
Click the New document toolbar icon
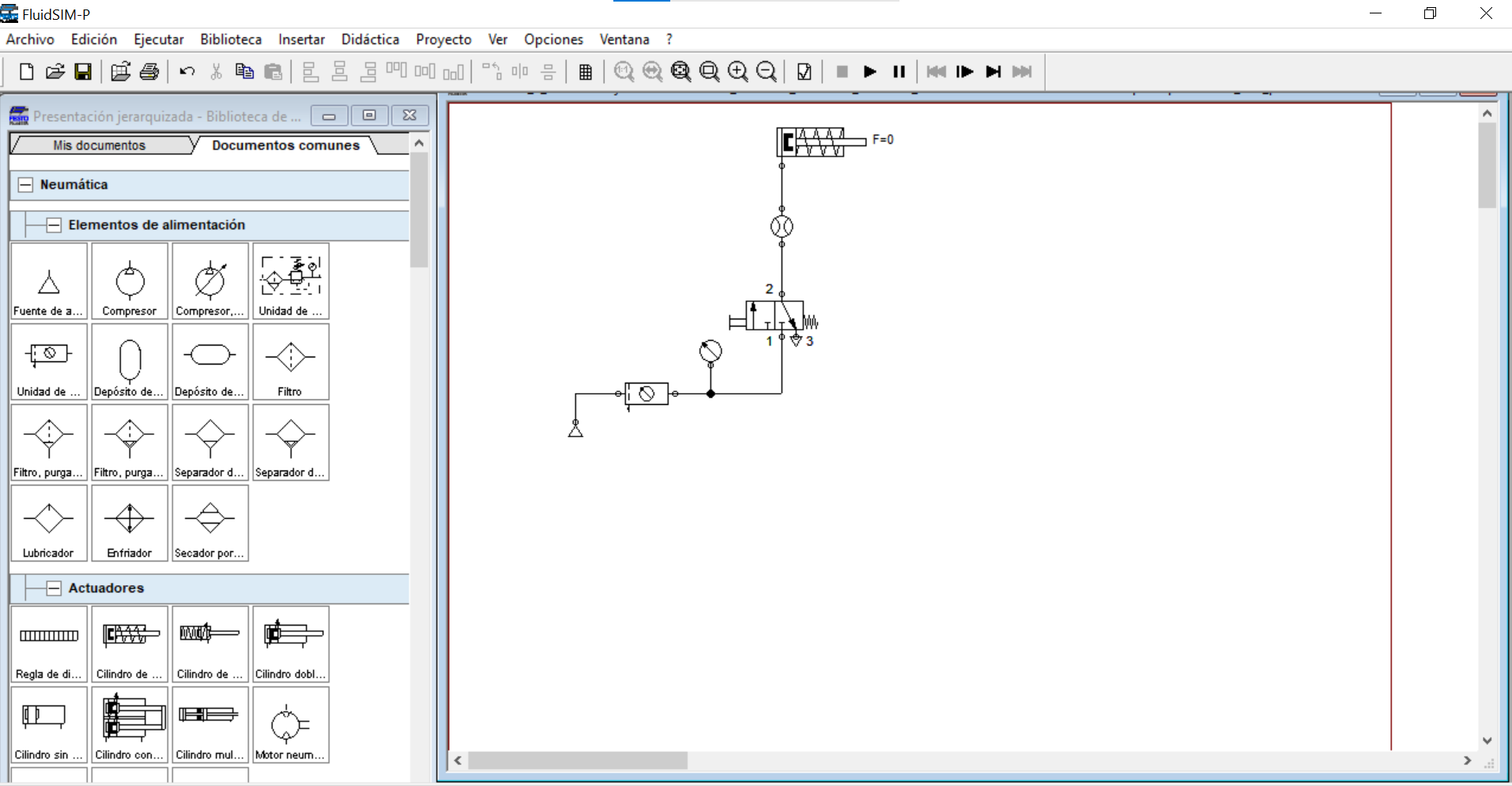point(26,72)
